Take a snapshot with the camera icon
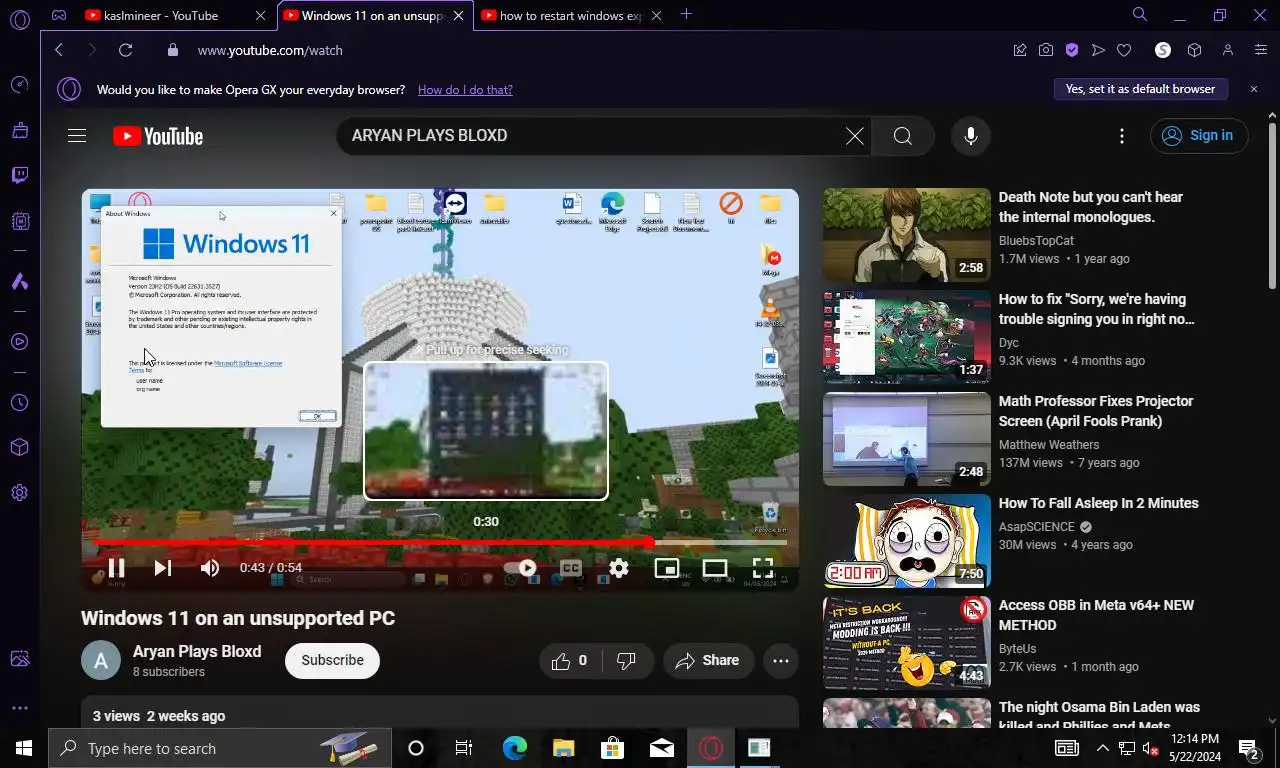Viewport: 1280px width, 768px height. (1046, 50)
